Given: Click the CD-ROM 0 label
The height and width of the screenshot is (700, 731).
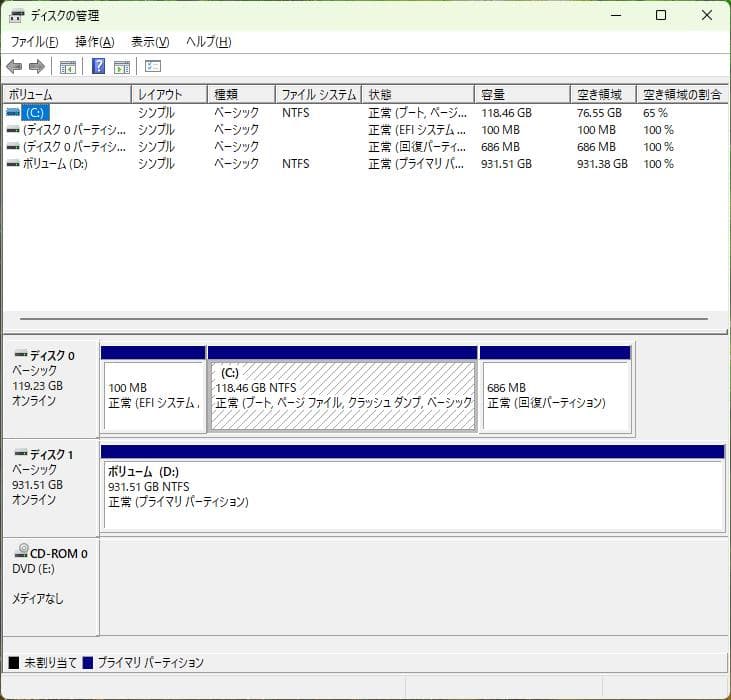Looking at the screenshot, I should 59,553.
